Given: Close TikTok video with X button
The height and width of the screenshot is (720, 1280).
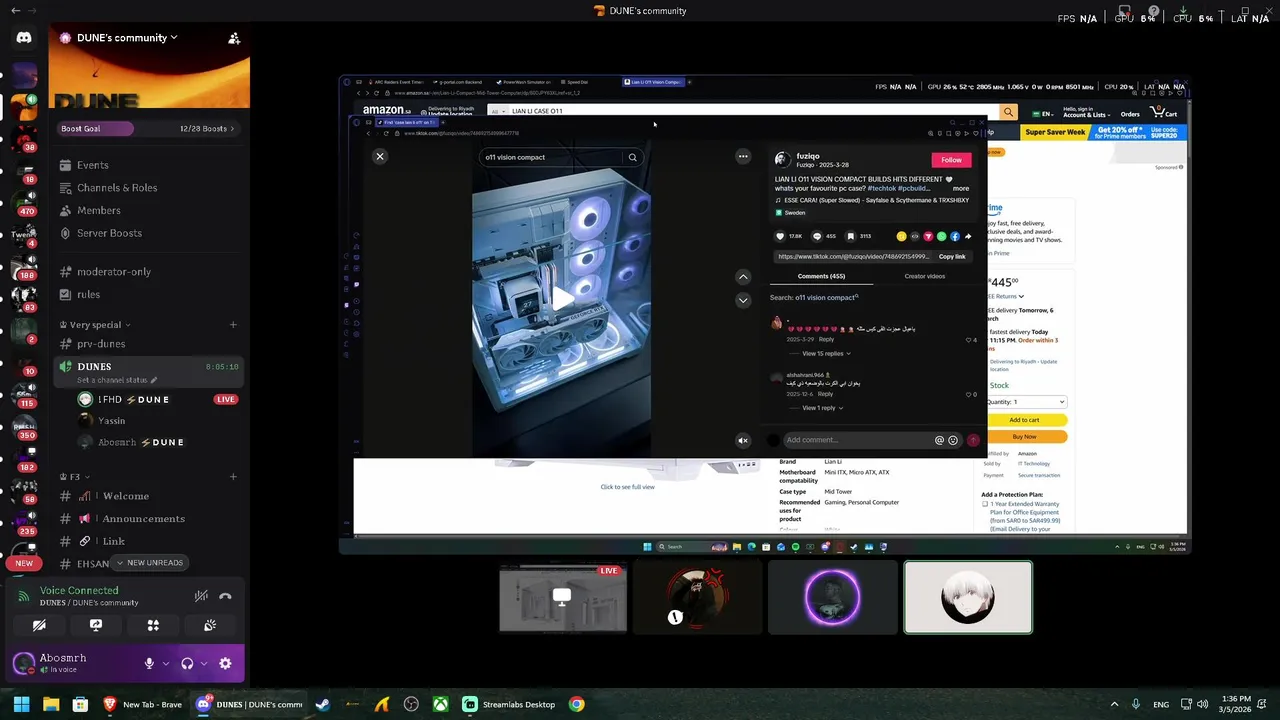Looking at the screenshot, I should 380,156.
